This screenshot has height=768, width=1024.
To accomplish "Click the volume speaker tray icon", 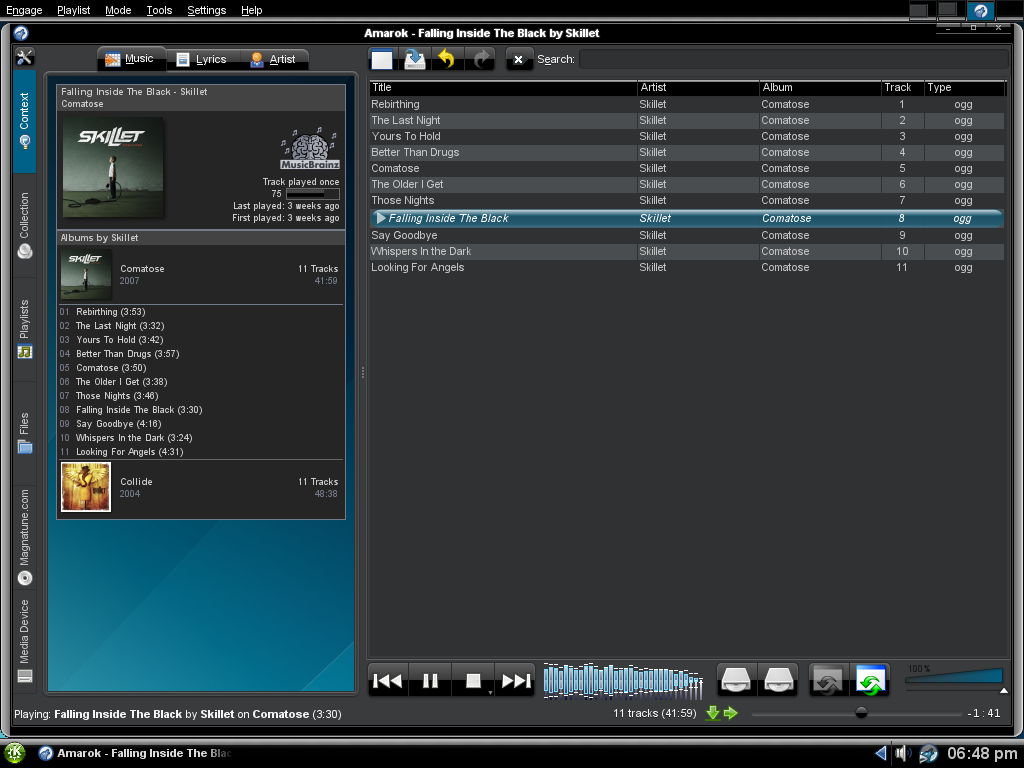I will click(x=903, y=754).
